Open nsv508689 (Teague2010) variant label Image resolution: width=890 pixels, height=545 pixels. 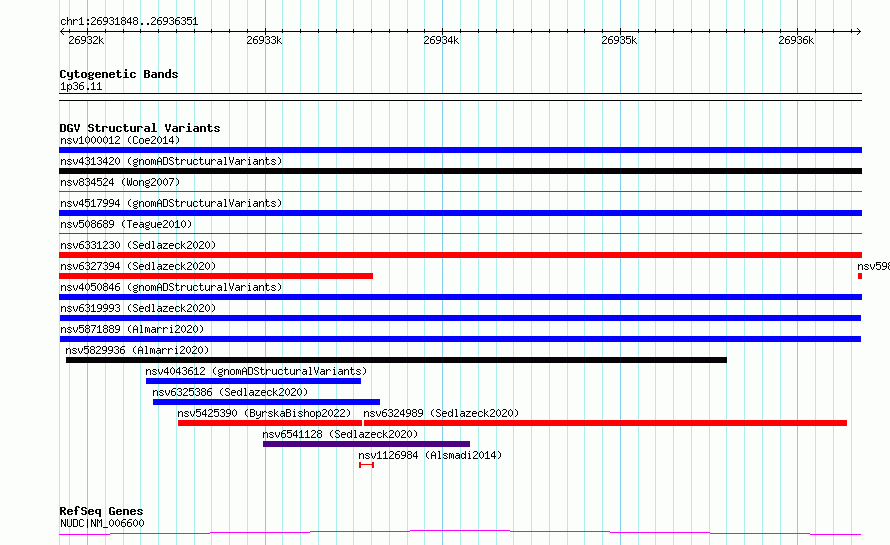(126, 224)
